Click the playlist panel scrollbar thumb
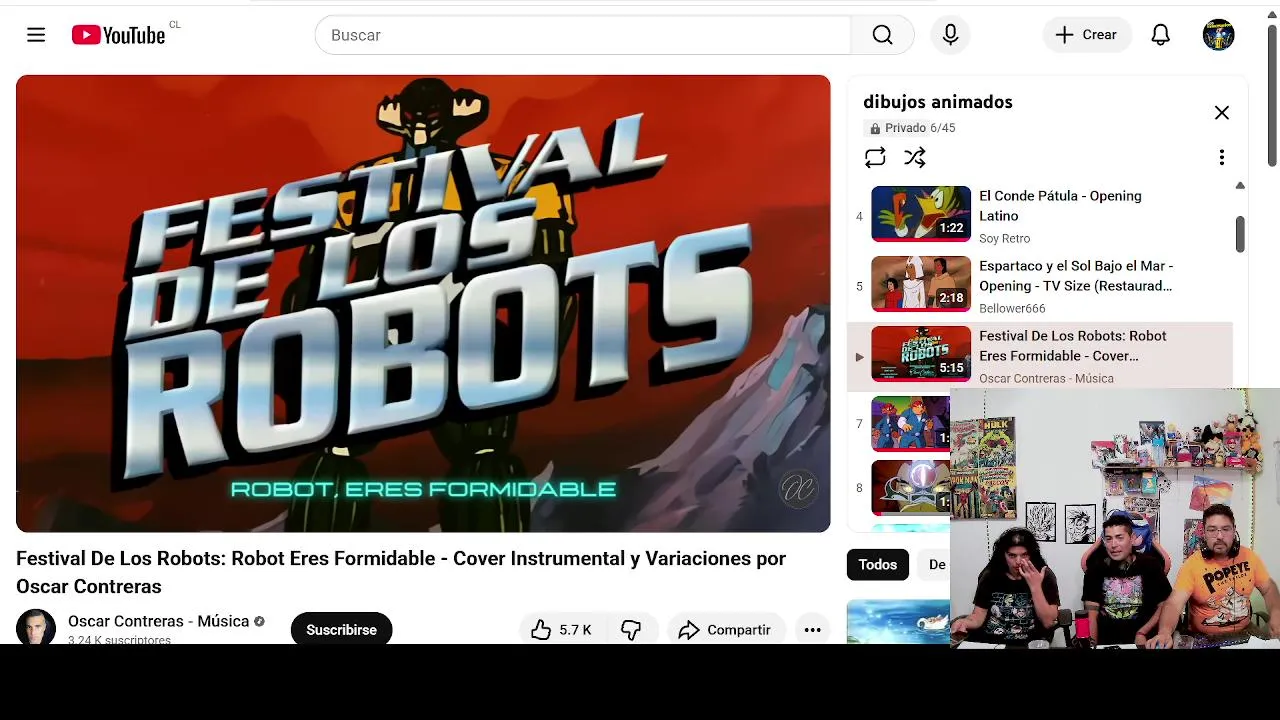The height and width of the screenshot is (720, 1280). coord(1240,234)
